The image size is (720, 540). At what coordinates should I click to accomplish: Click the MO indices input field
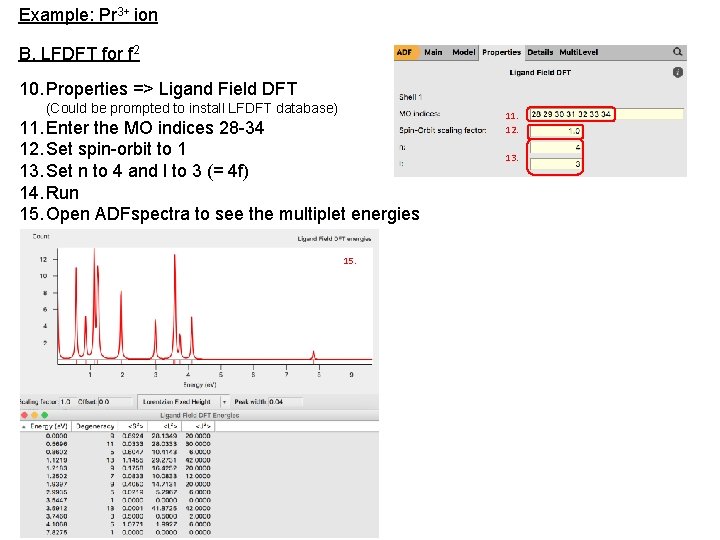point(605,114)
